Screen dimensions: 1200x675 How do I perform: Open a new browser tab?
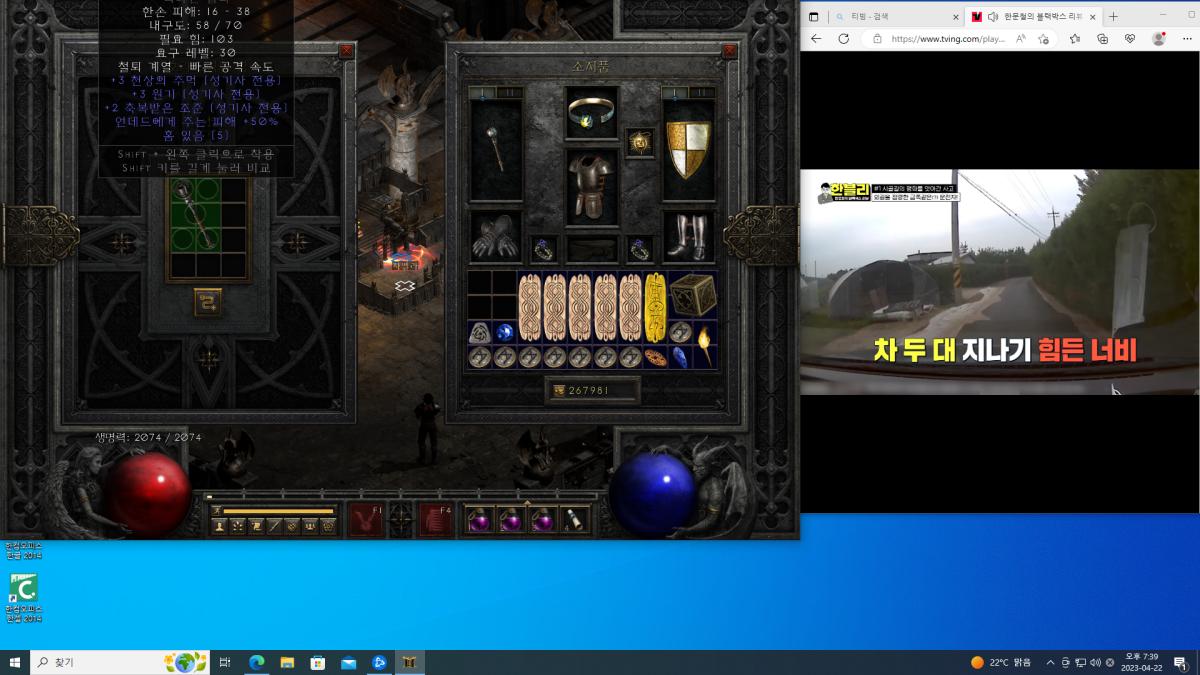1113,17
